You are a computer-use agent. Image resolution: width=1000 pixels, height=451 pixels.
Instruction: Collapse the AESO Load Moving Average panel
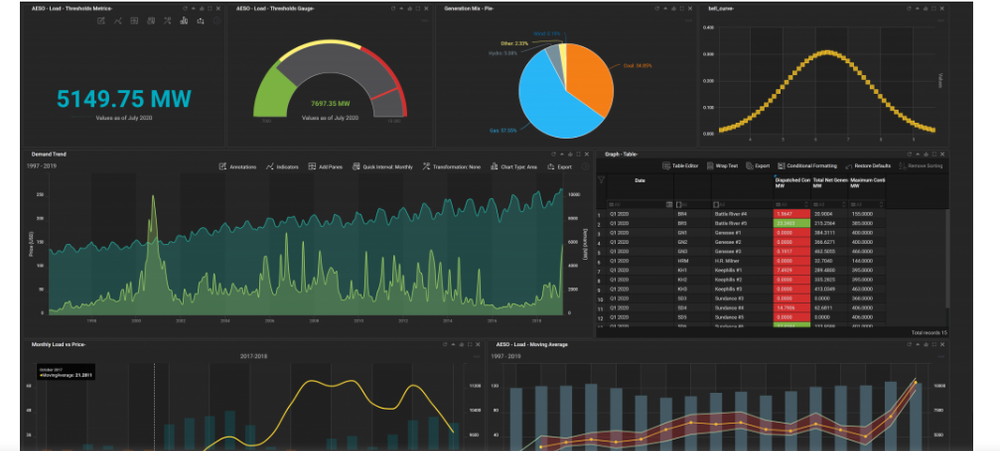point(918,344)
